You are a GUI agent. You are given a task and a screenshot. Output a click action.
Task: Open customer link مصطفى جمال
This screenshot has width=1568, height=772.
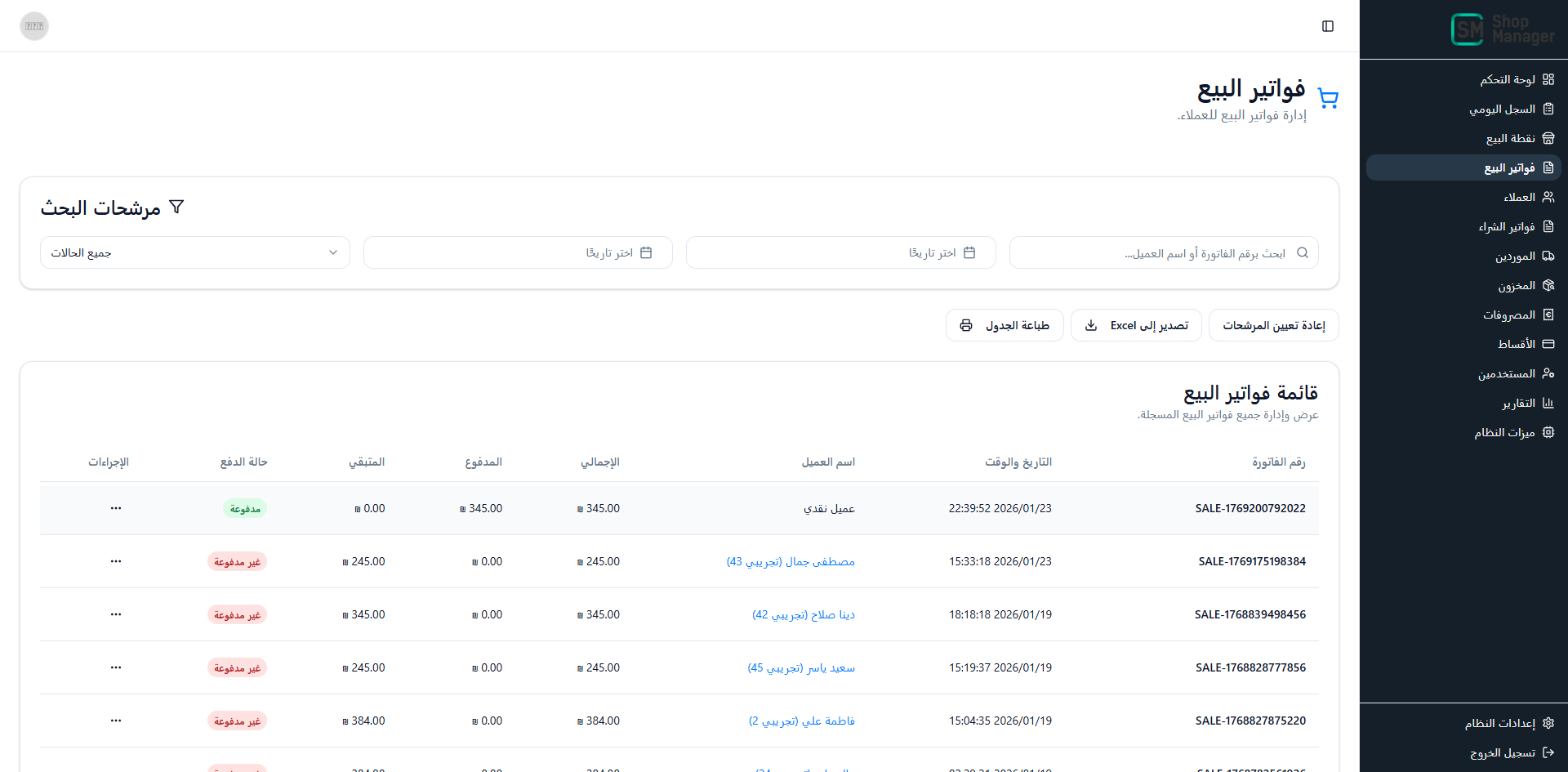791,561
